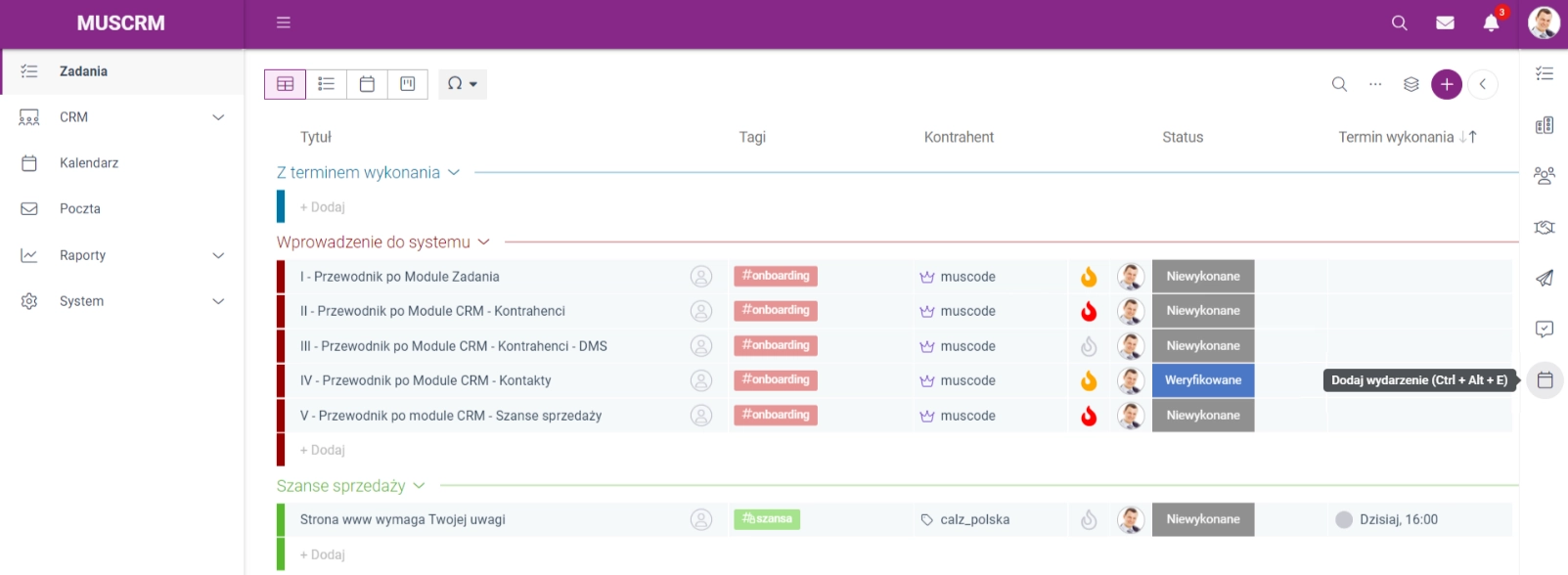Switch to list view
Image resolution: width=1568 pixels, height=575 pixels.
click(327, 84)
